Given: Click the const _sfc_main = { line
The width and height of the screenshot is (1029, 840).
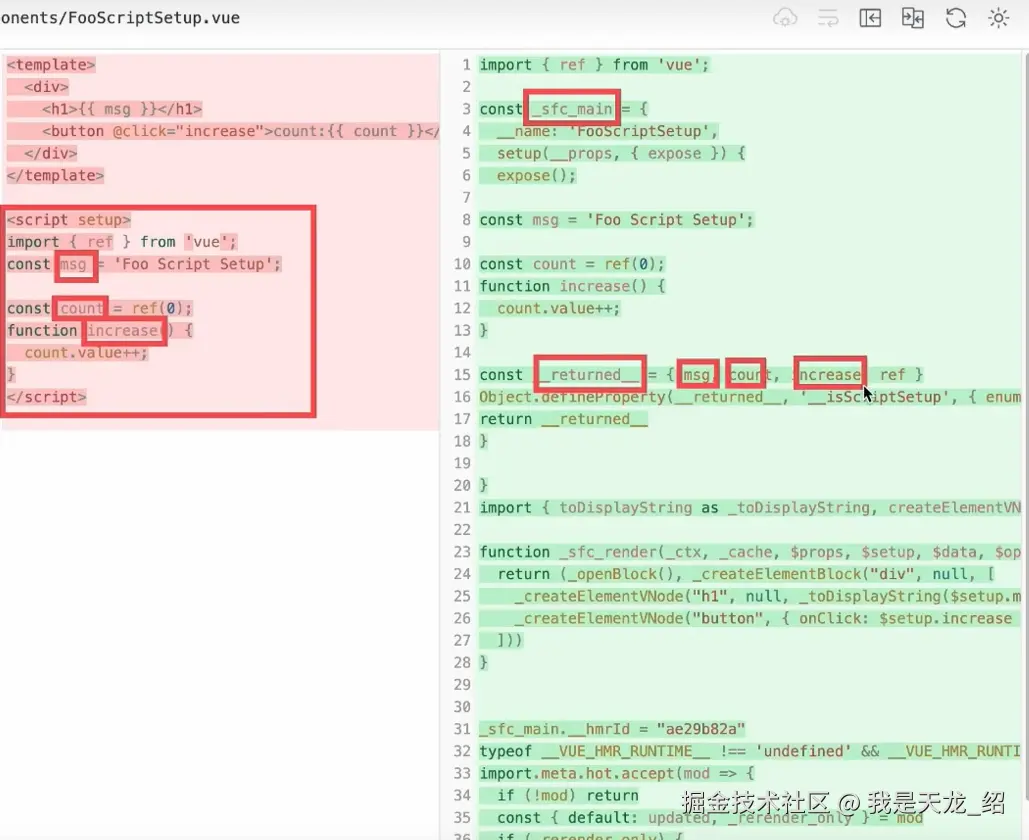Looking at the screenshot, I should point(564,109).
